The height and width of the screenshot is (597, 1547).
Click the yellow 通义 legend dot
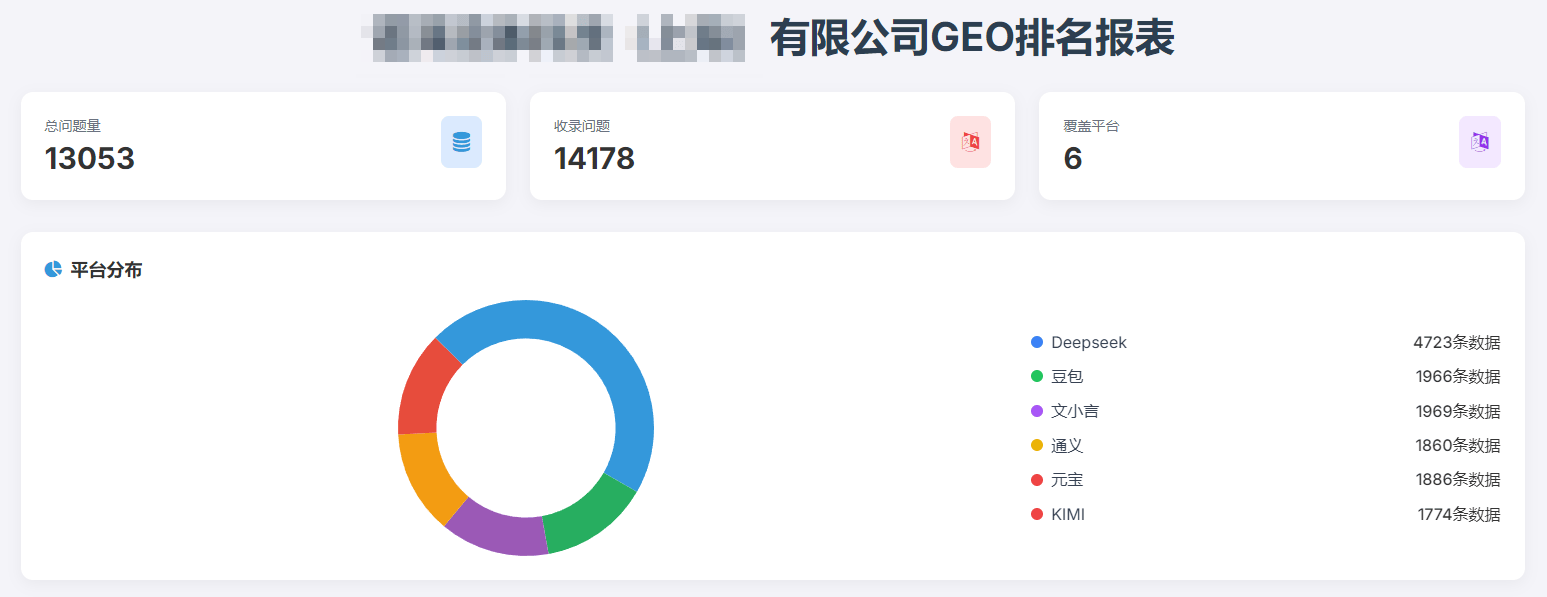1037,446
